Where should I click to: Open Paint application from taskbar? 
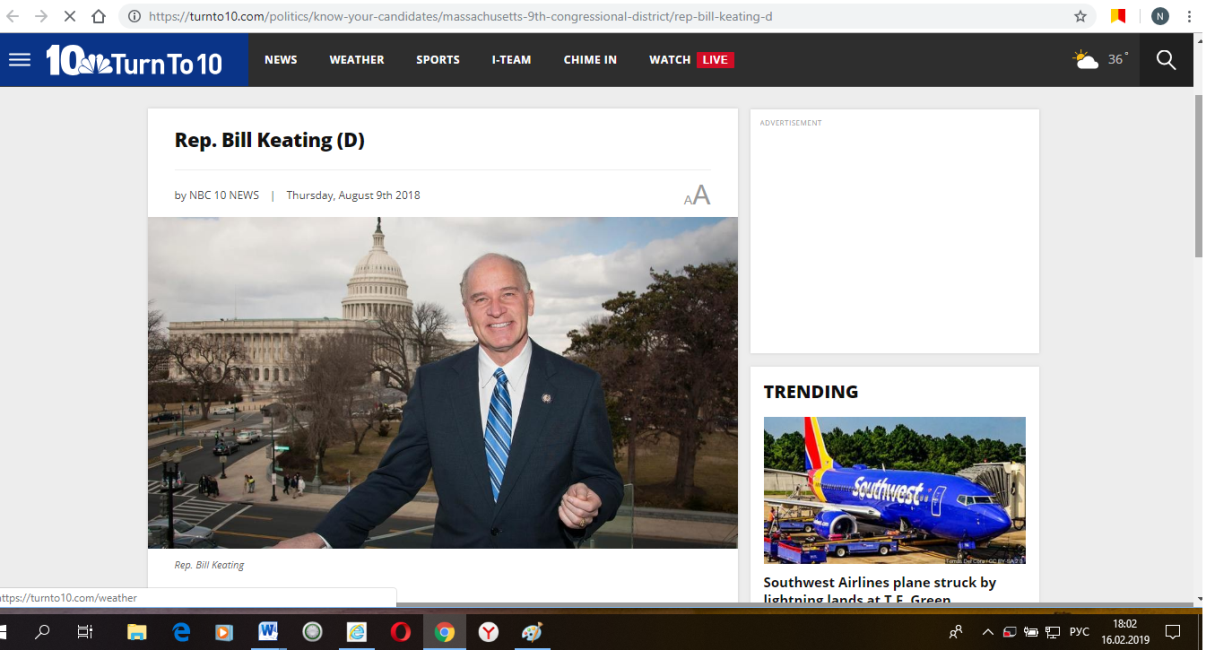pos(532,632)
